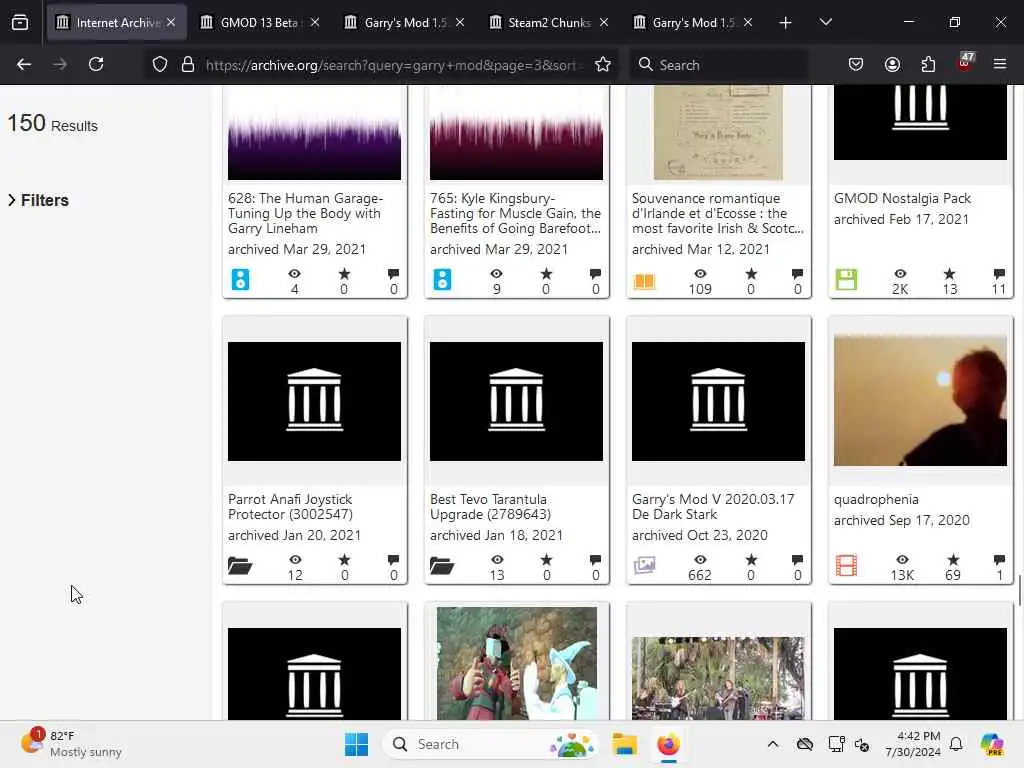Click the Firefox Search box
1024x768 pixels.
coord(718,65)
